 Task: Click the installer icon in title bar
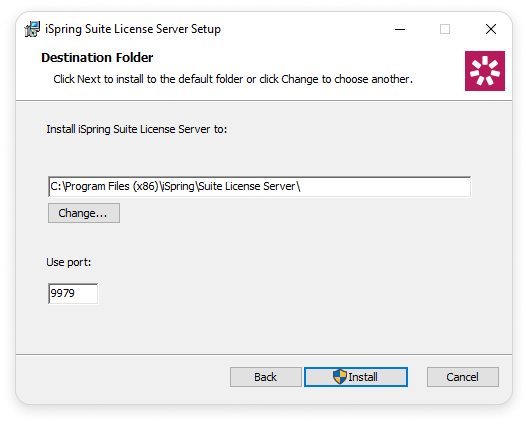(x=32, y=29)
